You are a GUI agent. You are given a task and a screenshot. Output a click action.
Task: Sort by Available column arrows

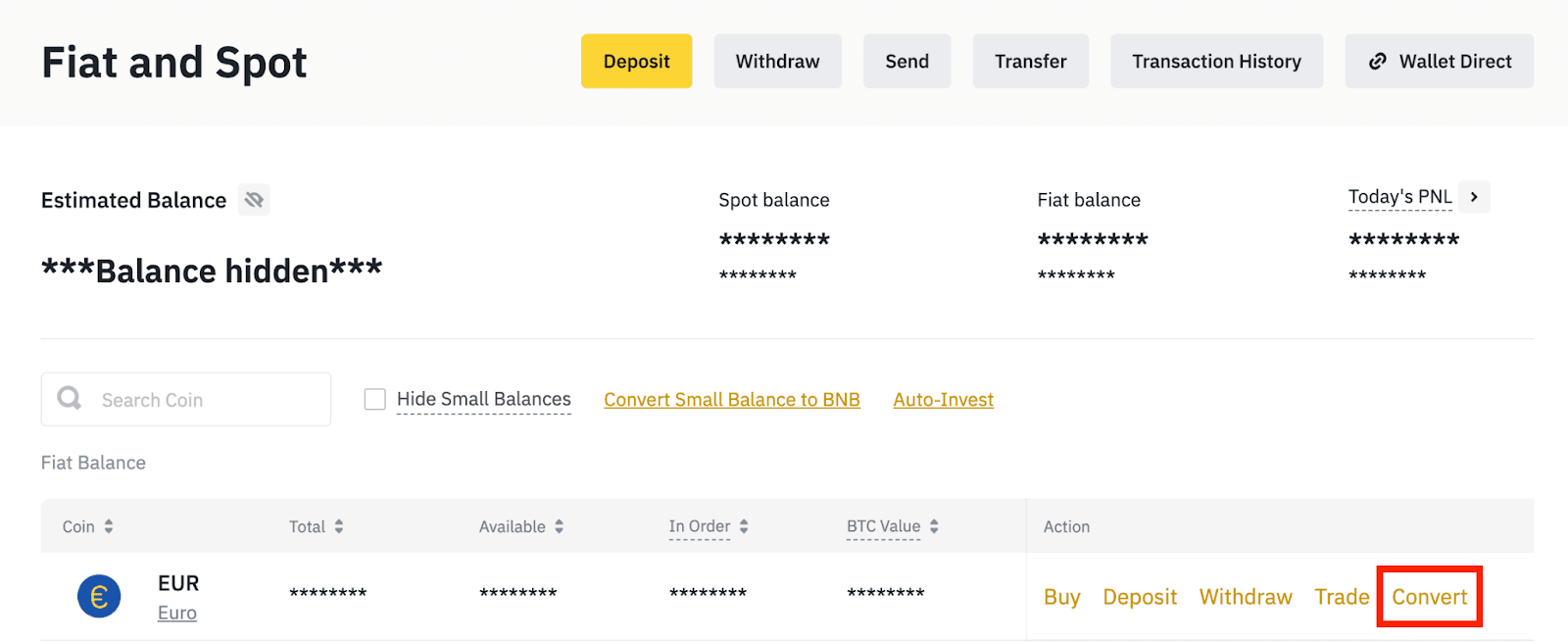(x=559, y=526)
